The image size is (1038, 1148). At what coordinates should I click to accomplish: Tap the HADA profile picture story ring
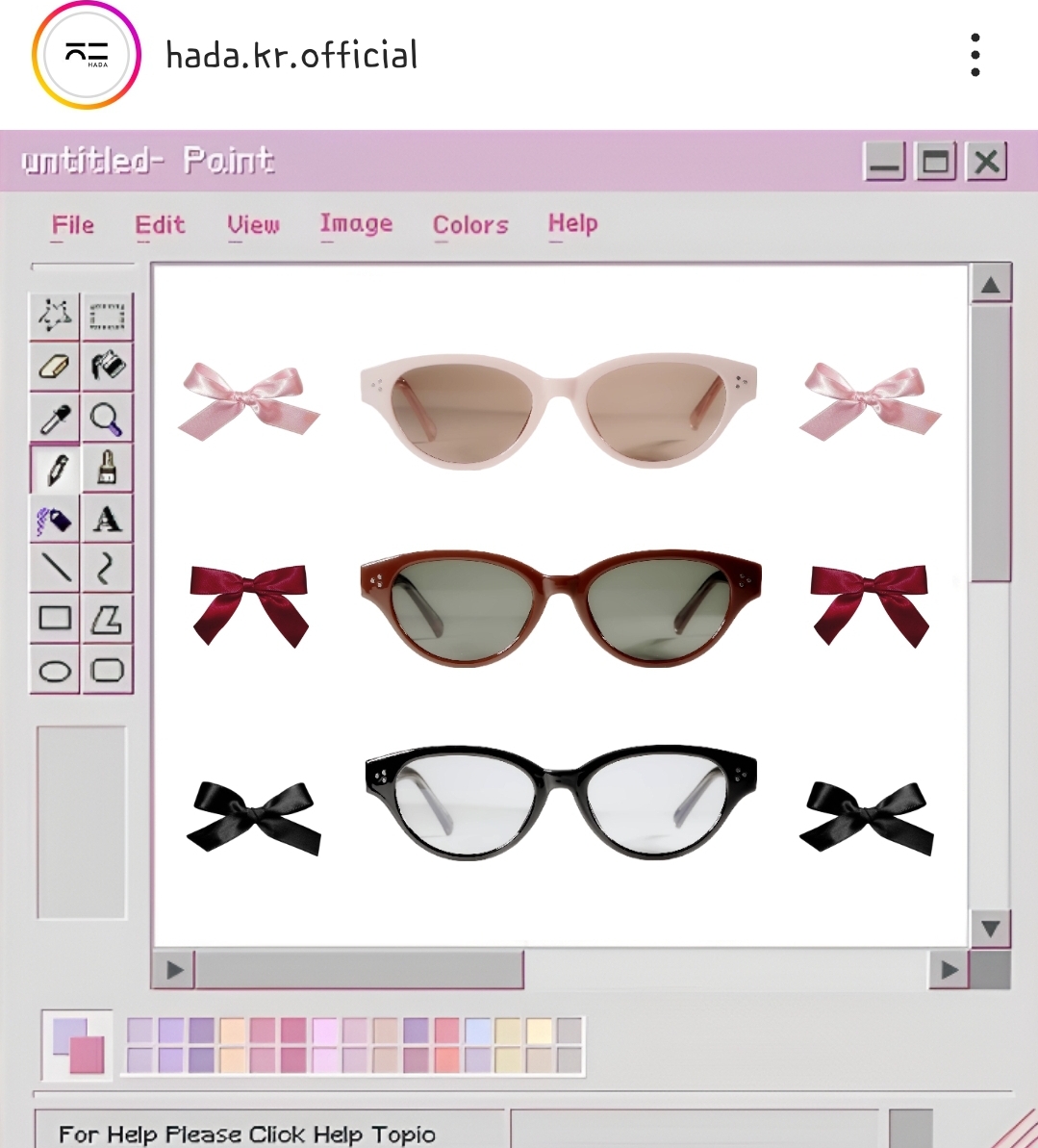pos(87,55)
